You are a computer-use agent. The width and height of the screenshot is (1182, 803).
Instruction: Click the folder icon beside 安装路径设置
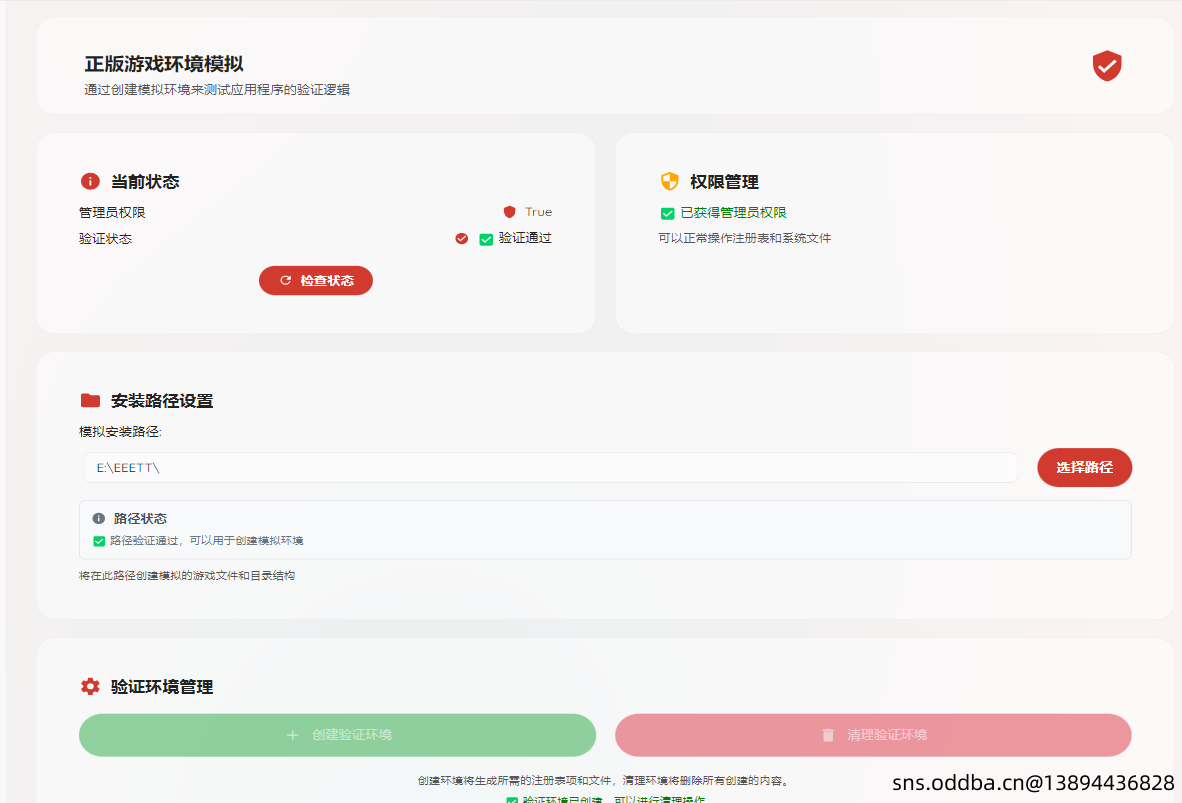coord(90,400)
